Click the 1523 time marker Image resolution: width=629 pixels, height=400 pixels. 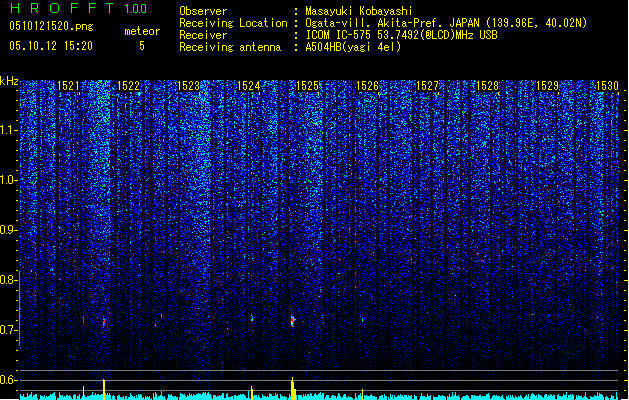(x=188, y=85)
